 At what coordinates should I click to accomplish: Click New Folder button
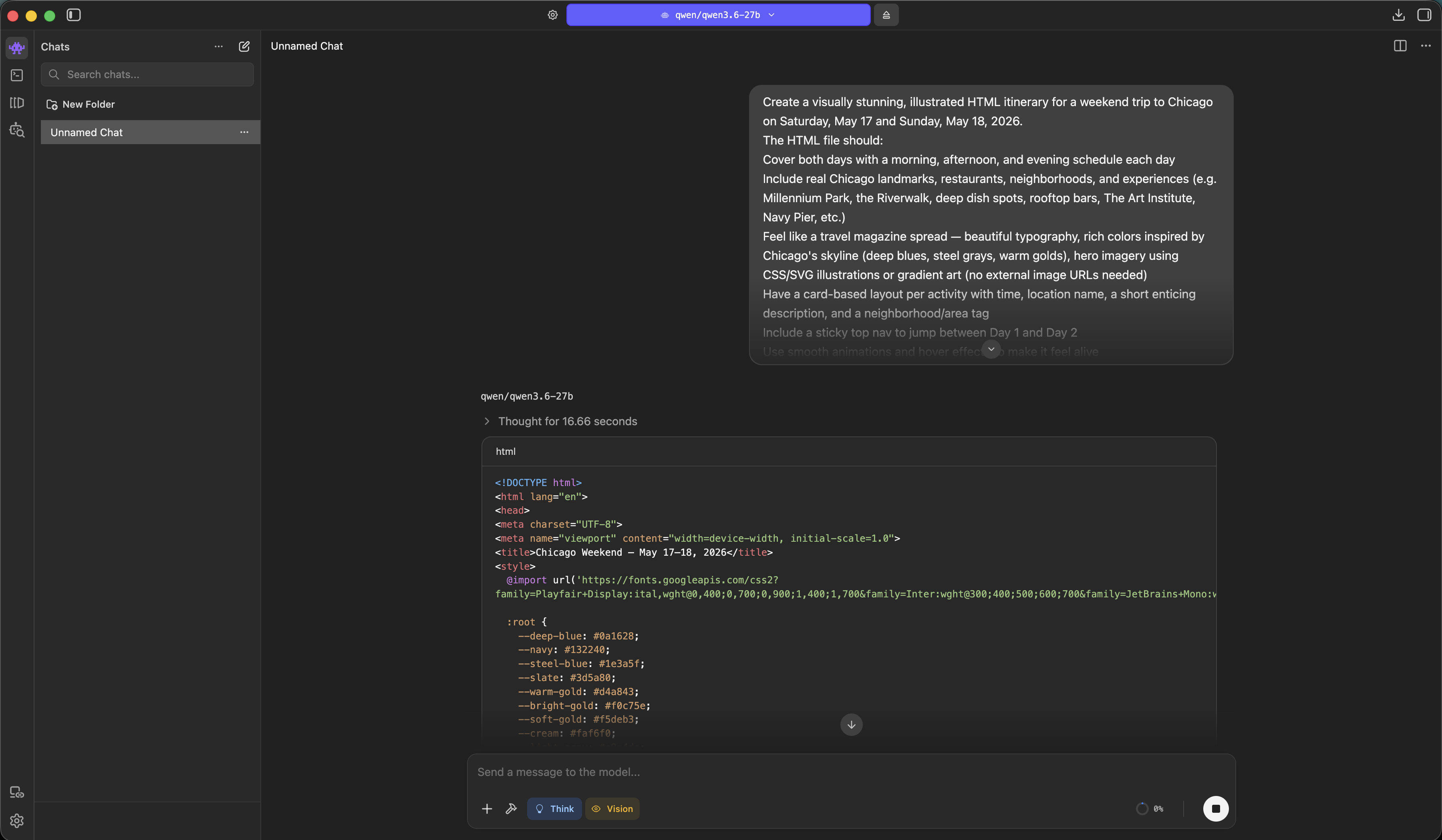pos(81,104)
